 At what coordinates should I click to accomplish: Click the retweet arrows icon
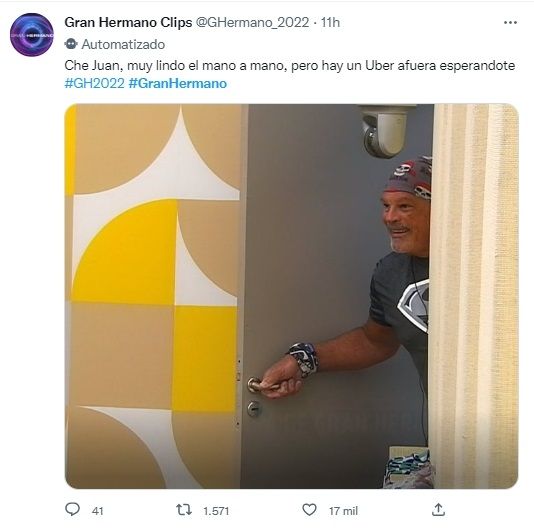tap(184, 510)
